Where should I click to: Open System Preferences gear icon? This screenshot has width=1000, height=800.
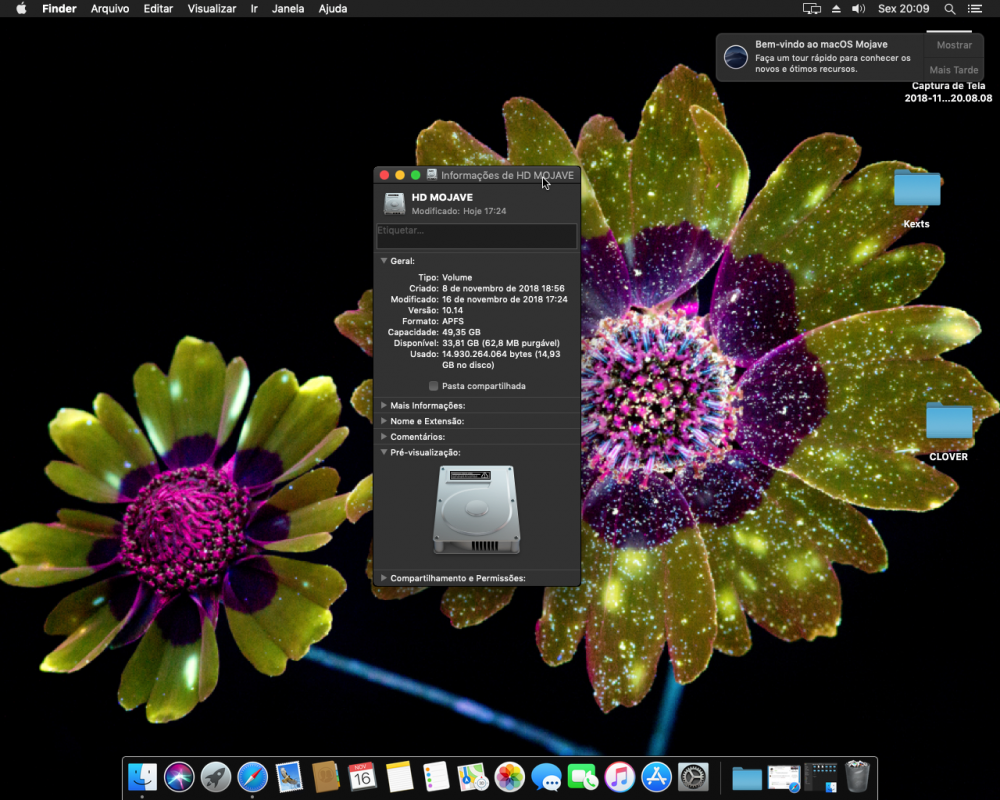[693, 777]
